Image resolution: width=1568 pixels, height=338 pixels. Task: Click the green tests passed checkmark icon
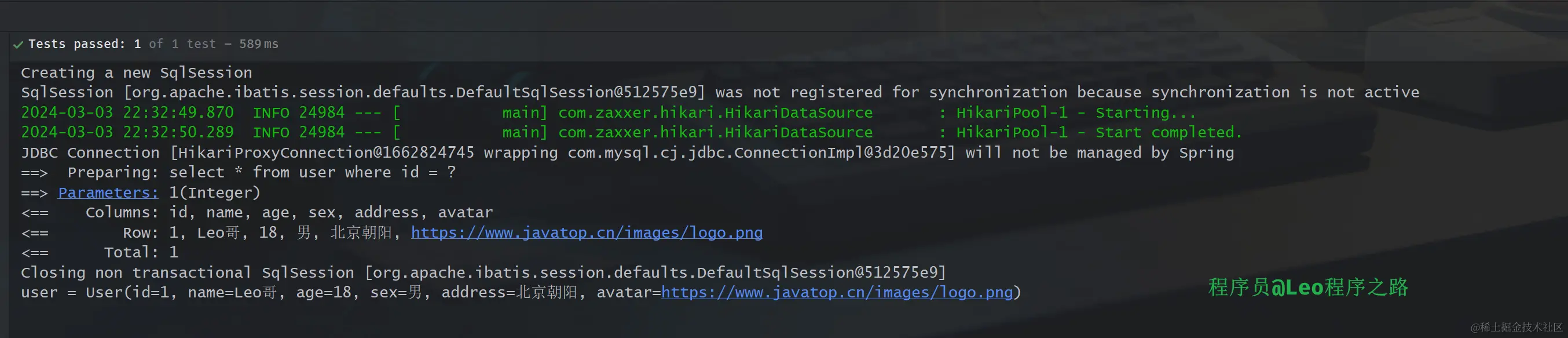click(17, 45)
